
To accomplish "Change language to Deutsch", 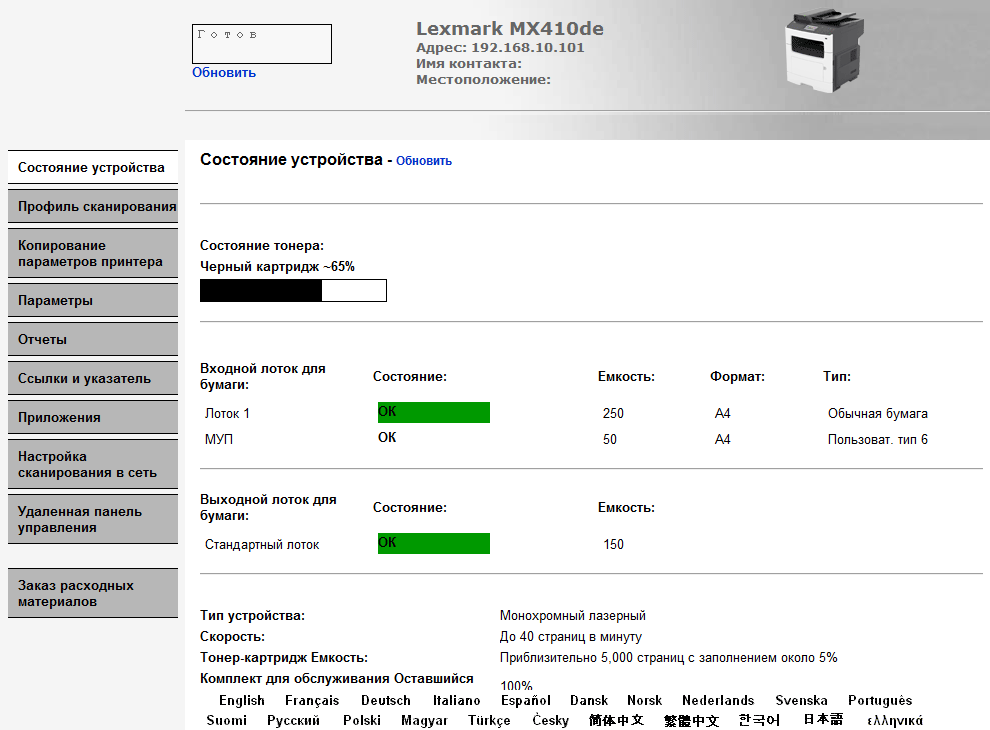I will (385, 700).
